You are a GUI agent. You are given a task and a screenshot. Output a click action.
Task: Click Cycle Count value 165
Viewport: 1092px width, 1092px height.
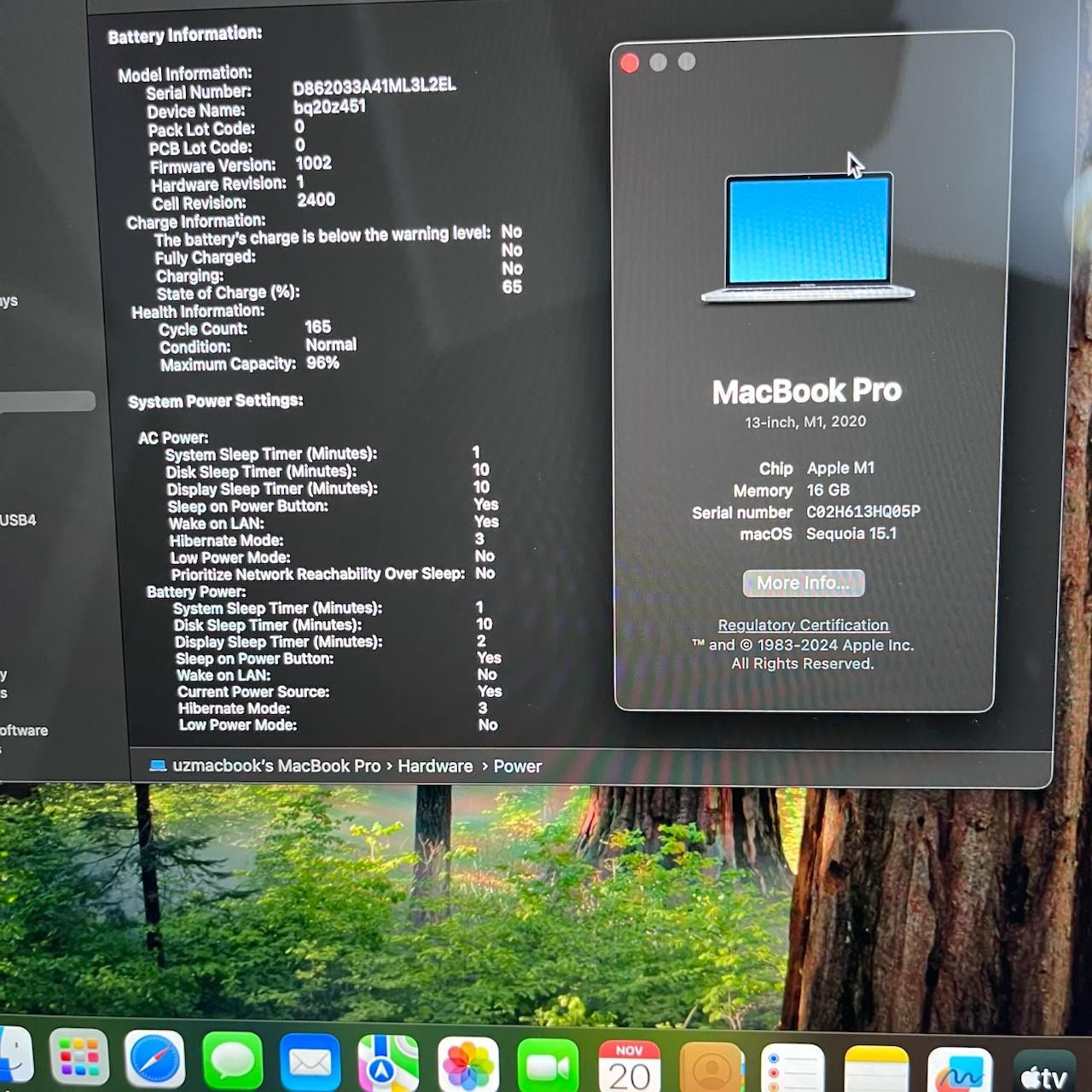pyautogui.click(x=318, y=327)
